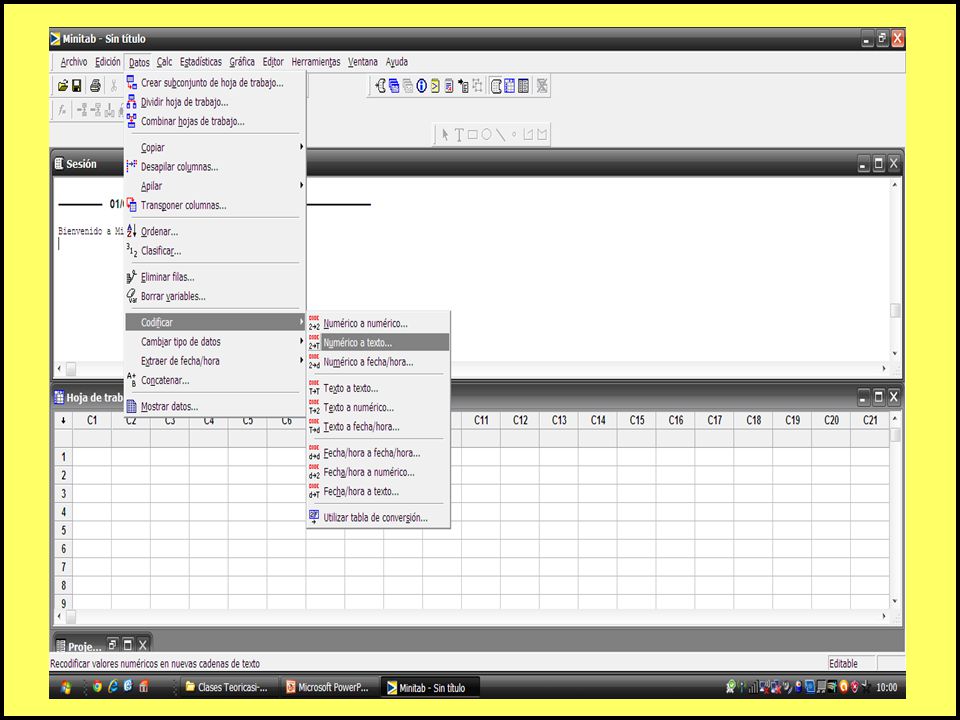Select Eliminar filas menu entry

pyautogui.click(x=214, y=277)
